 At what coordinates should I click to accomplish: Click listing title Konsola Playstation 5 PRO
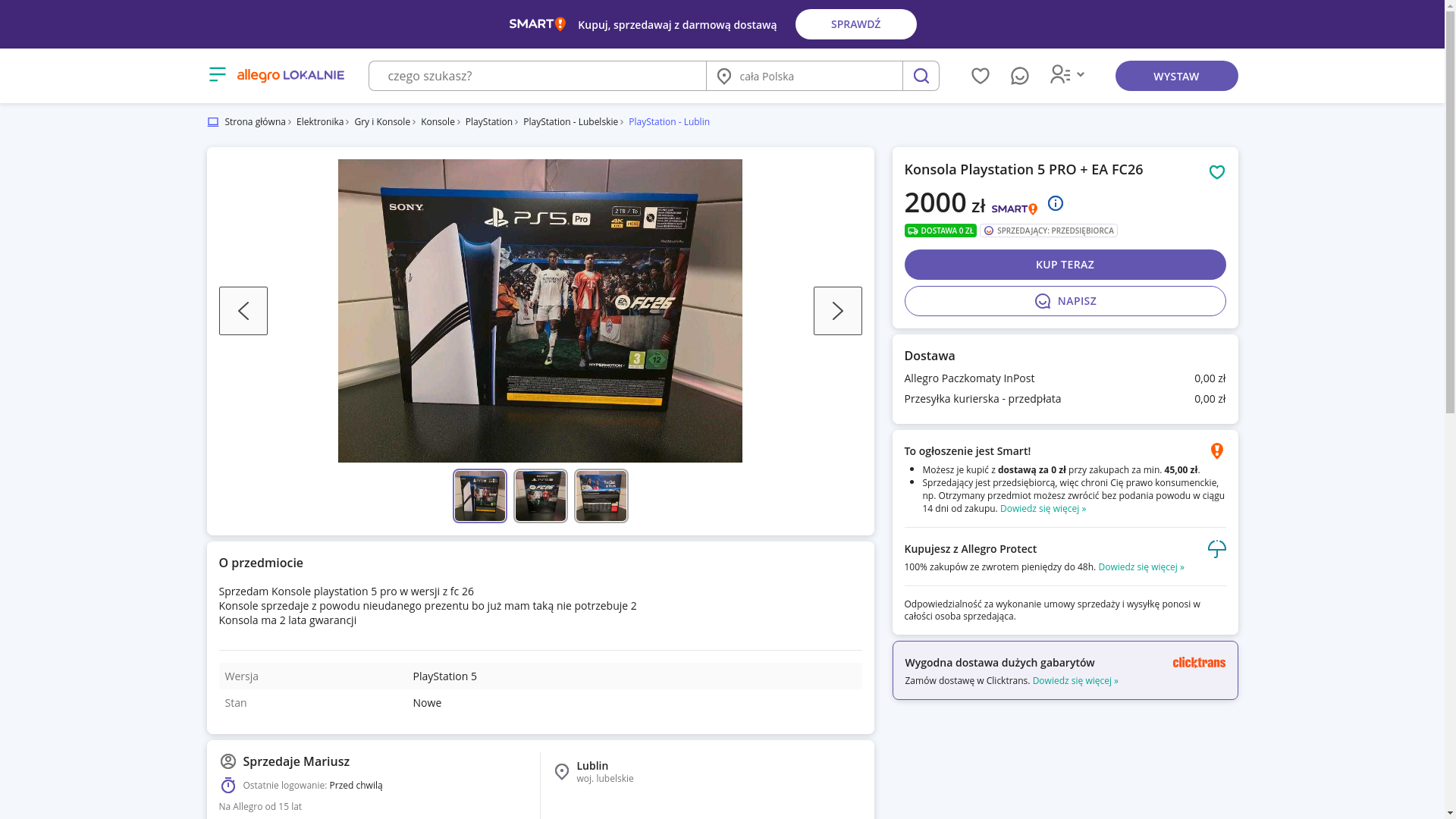click(x=1023, y=169)
